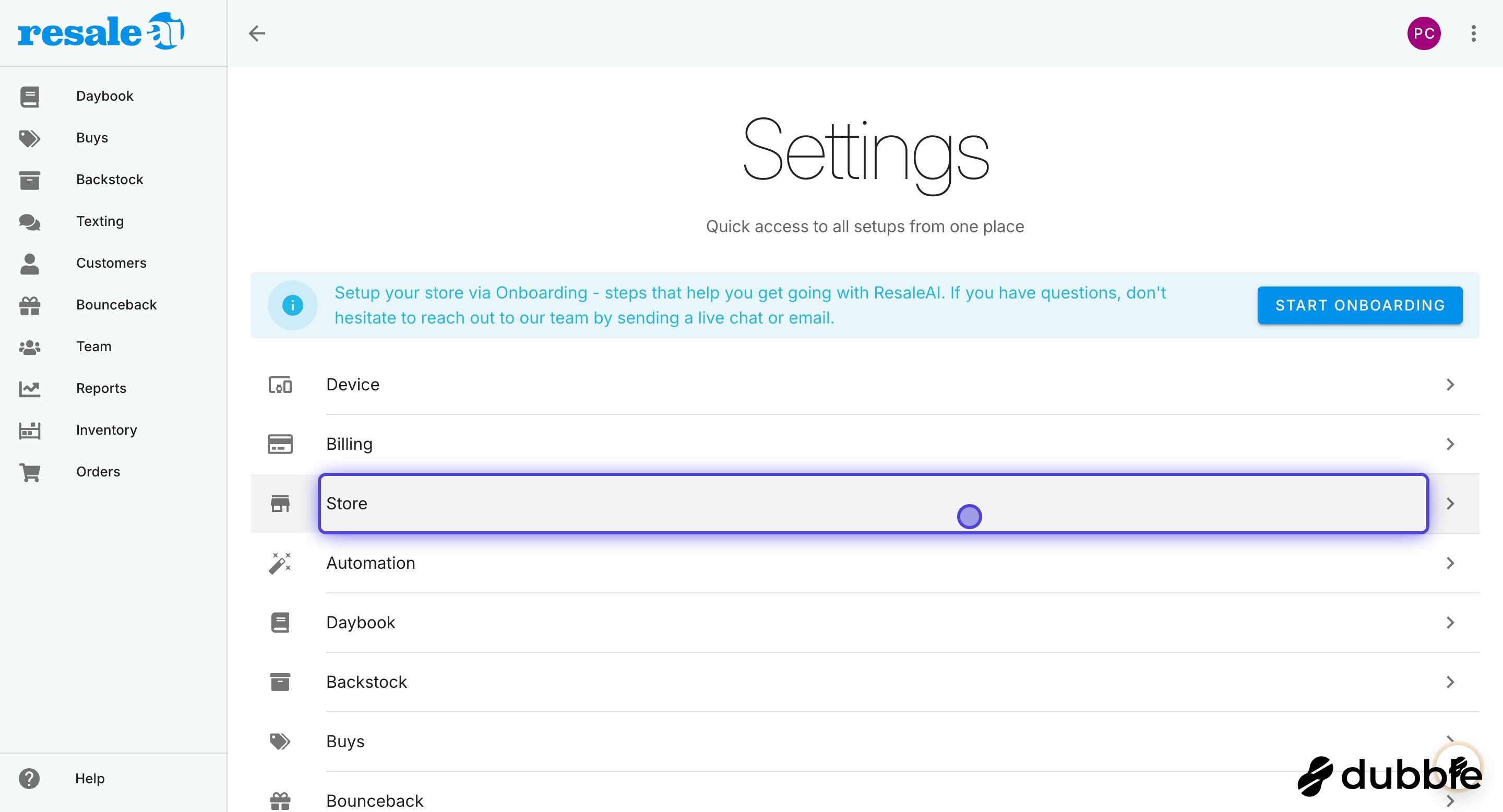Expand the Store row chevron
The width and height of the screenshot is (1503, 812).
point(1450,504)
